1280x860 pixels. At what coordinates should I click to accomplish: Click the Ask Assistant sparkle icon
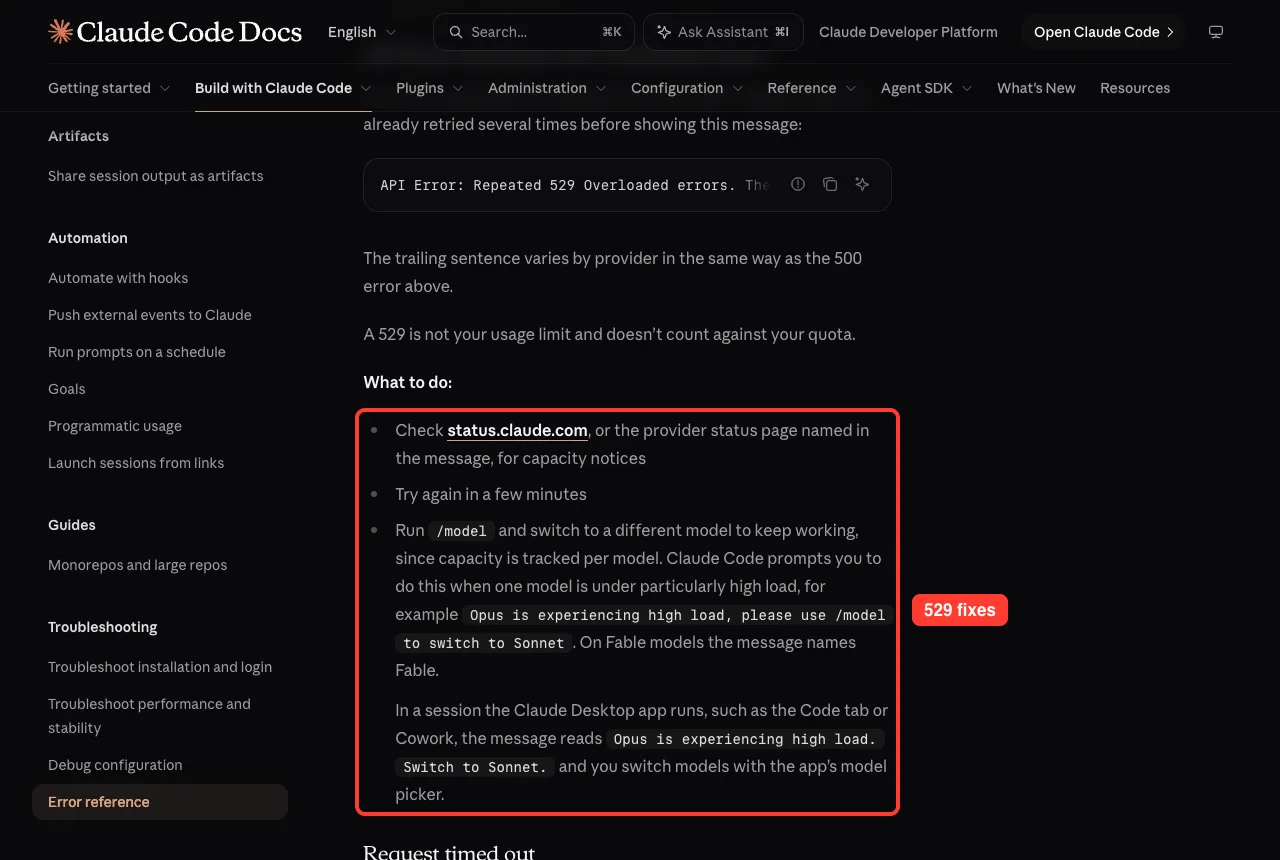[x=664, y=32]
